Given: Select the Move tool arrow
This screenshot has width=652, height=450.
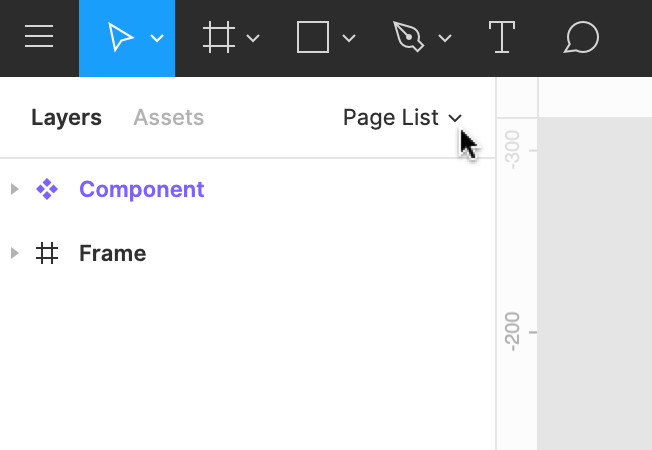Looking at the screenshot, I should [x=120, y=38].
